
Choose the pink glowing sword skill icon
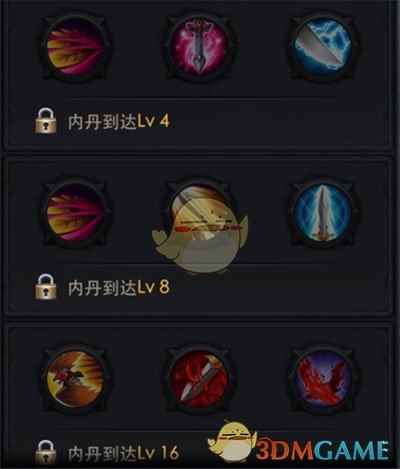(x=199, y=48)
